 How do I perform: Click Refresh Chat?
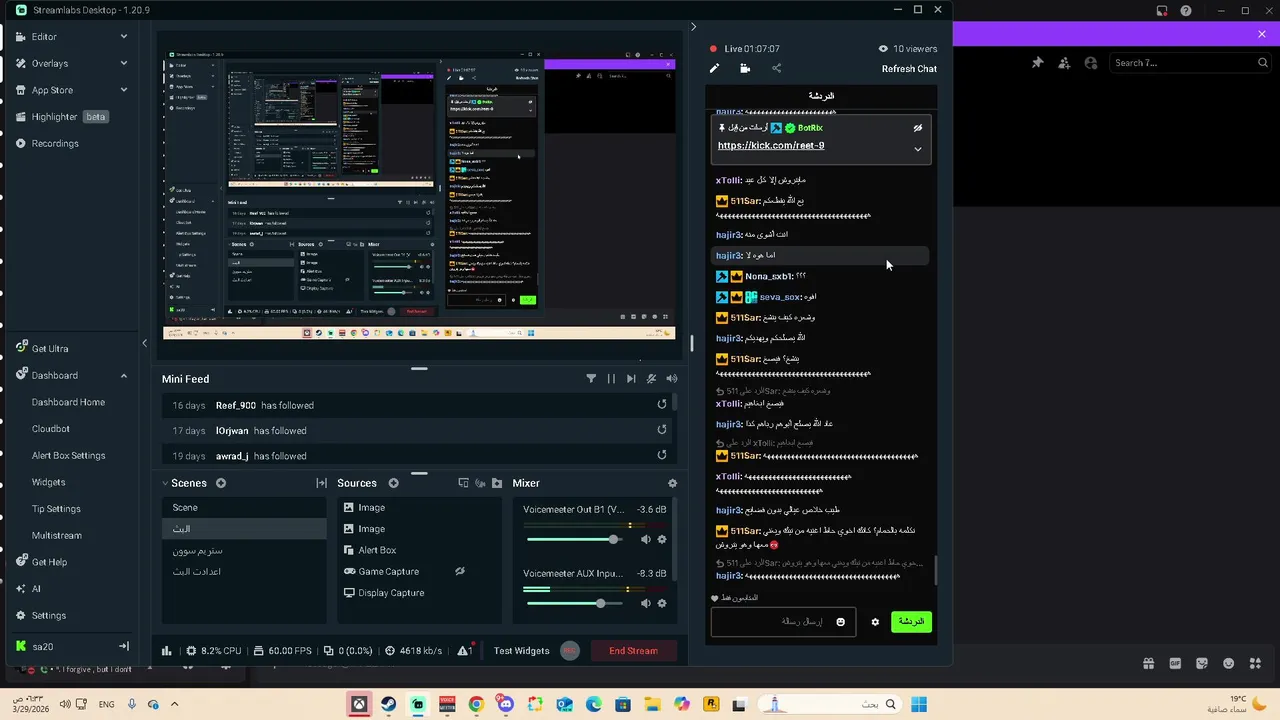(909, 69)
